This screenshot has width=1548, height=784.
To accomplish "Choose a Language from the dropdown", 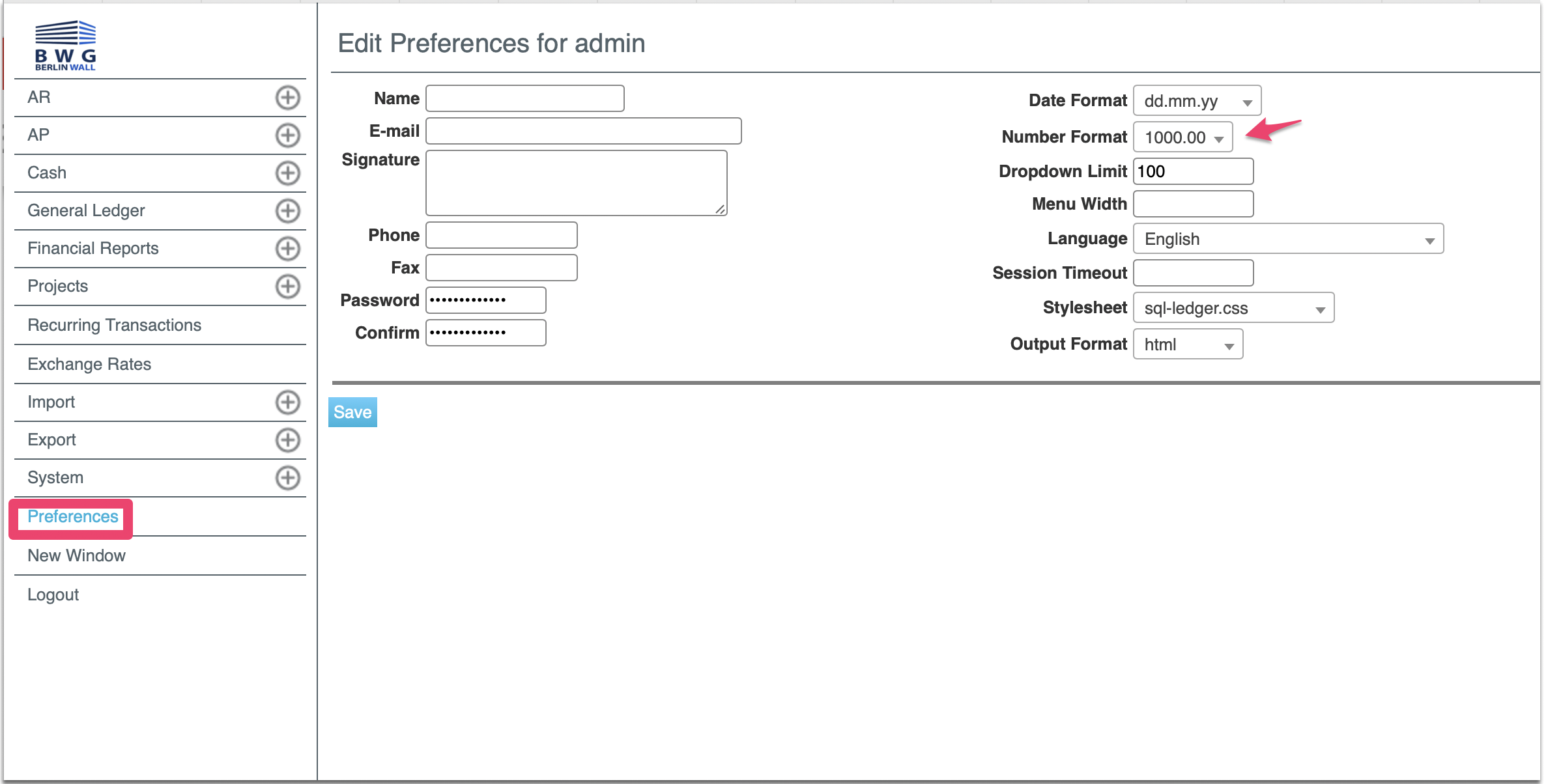I will click(x=1288, y=239).
